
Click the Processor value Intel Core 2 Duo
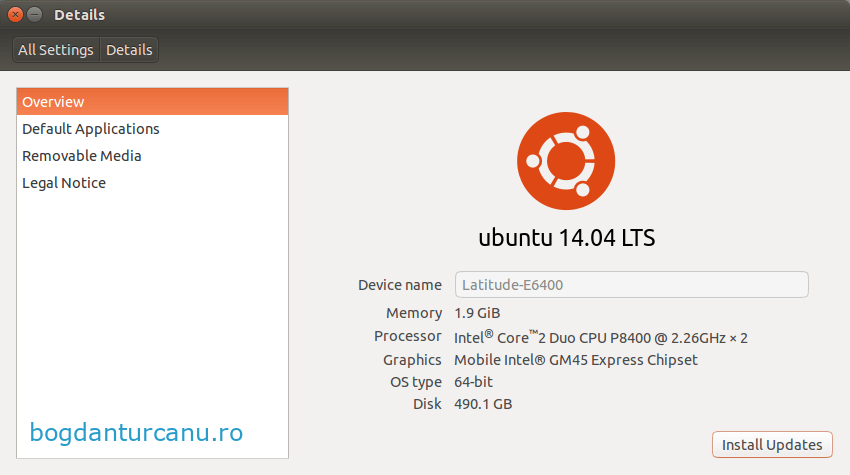600,337
